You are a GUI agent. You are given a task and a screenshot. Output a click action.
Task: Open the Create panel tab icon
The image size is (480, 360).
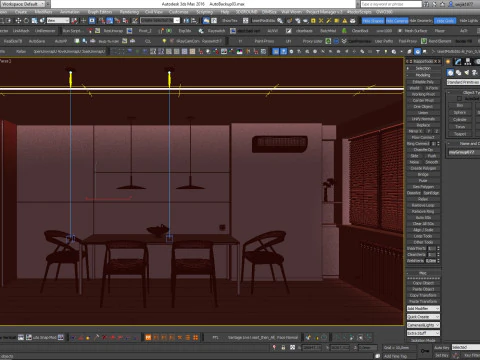[x=448, y=62]
